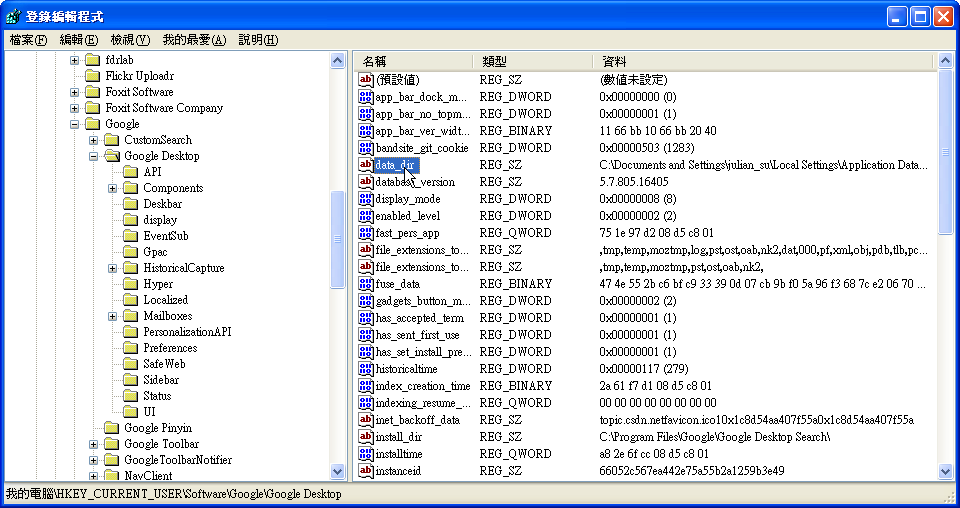This screenshot has height=508, width=960.
Task: Click the binary icon of display_mode
Action: click(x=366, y=199)
